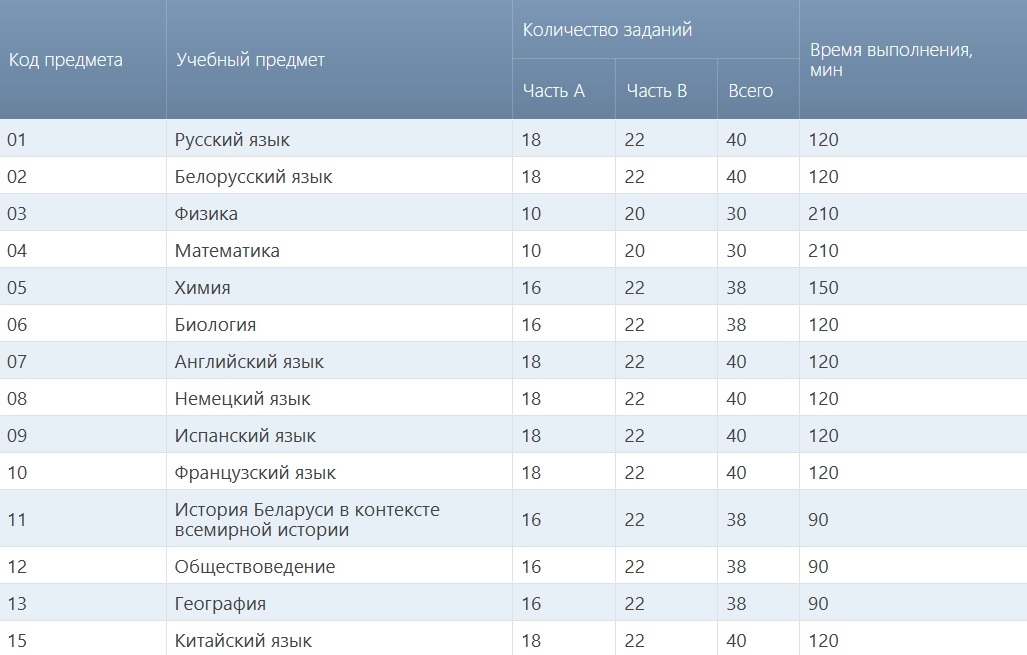Select the 'Обществоведение' subject cell
Screen dimensions: 1027x655
coord(255,567)
